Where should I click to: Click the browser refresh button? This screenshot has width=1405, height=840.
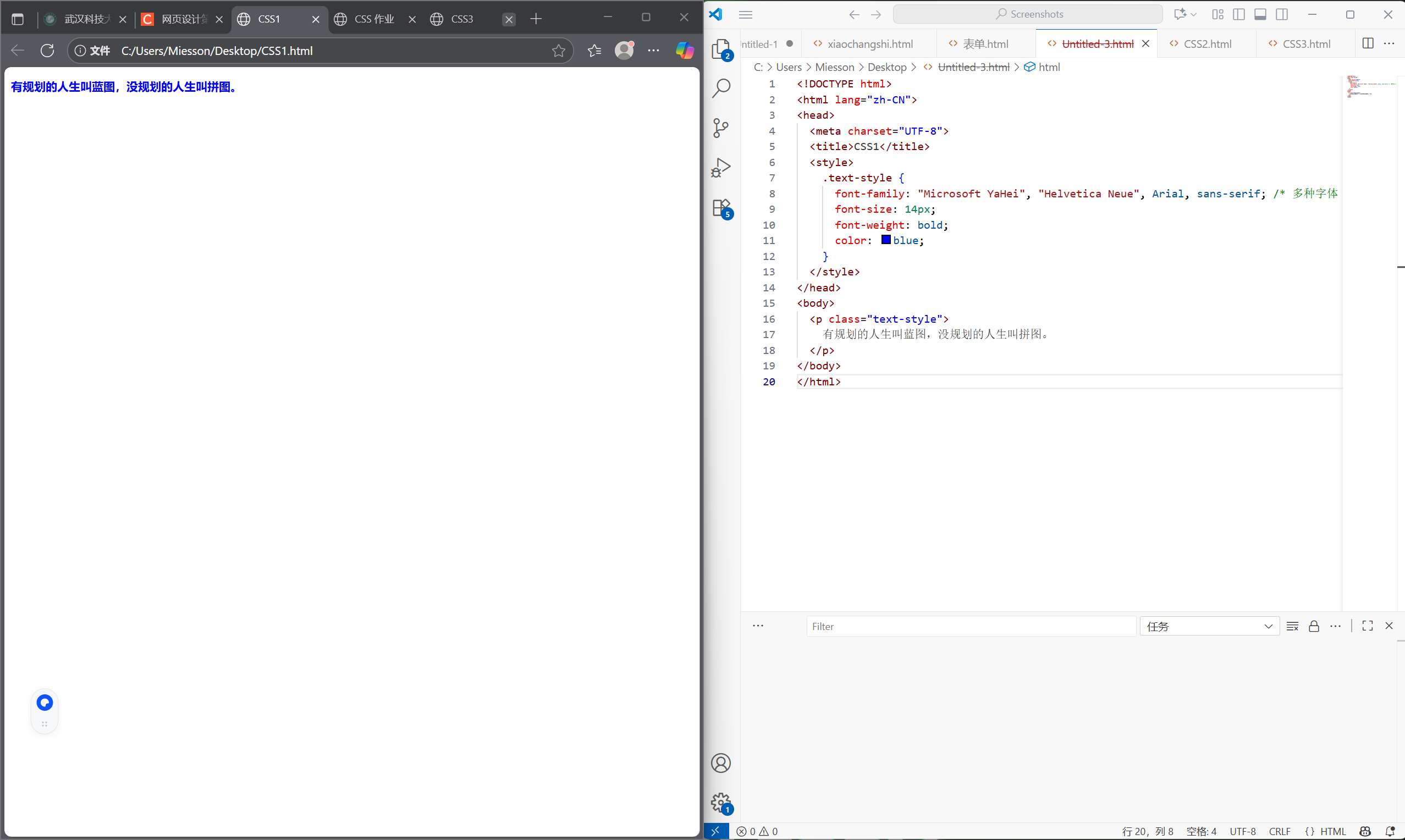pyautogui.click(x=47, y=51)
